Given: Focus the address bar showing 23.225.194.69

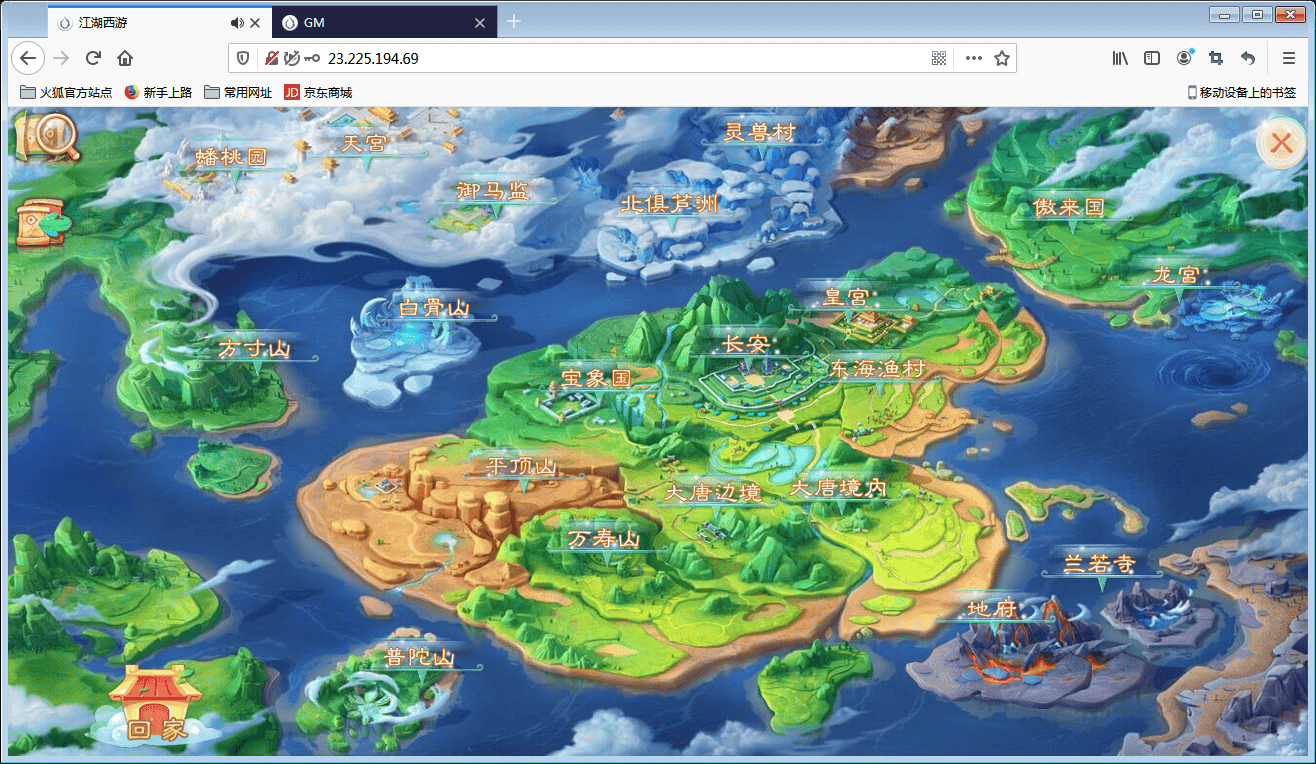Looking at the screenshot, I should coord(620,58).
